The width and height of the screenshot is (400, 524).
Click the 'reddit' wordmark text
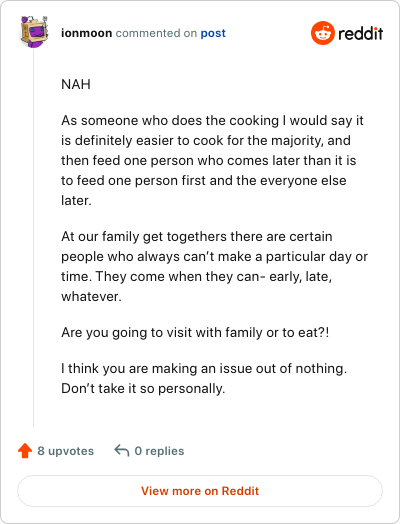[x=361, y=33]
